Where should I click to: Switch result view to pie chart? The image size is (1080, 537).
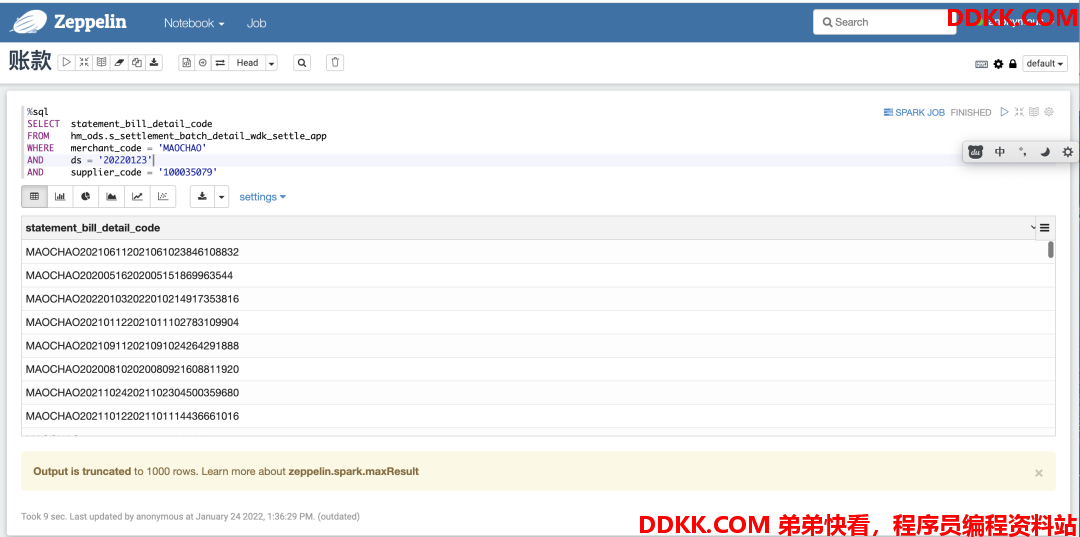pos(85,196)
